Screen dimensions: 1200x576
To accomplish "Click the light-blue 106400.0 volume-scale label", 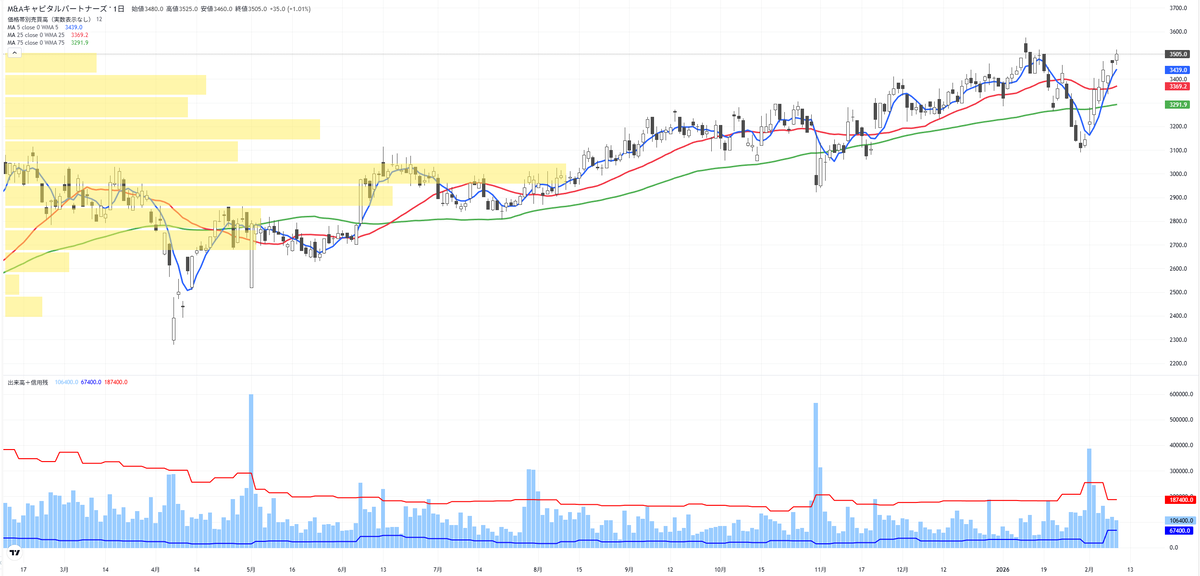I will (x=1178, y=520).
